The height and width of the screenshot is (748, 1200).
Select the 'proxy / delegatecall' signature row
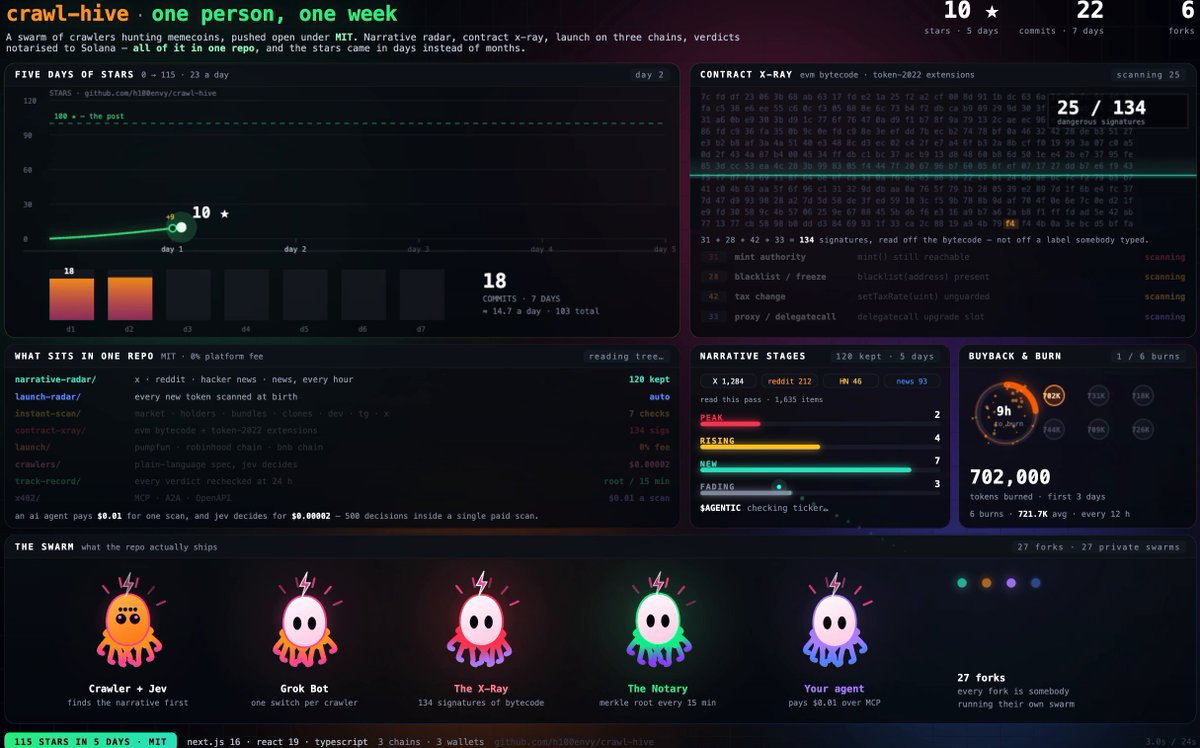pos(943,317)
